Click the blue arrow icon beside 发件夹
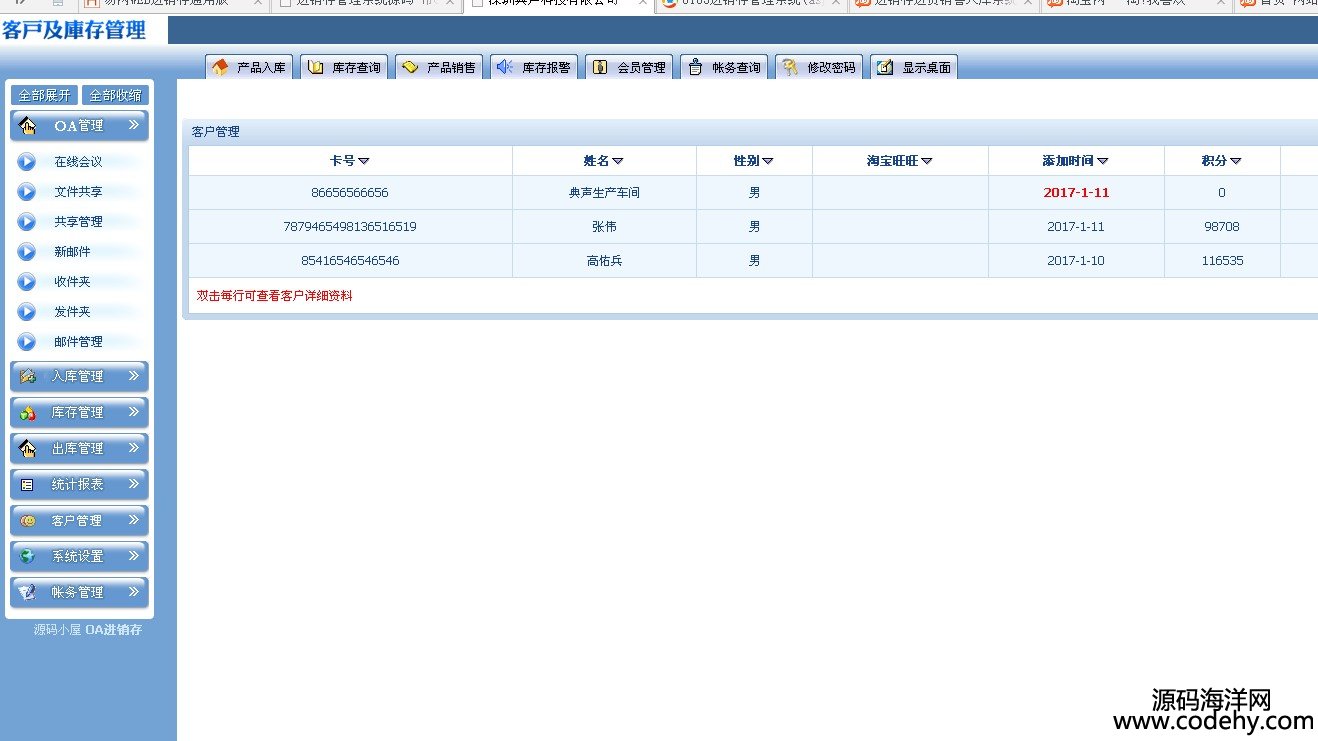 click(x=27, y=312)
